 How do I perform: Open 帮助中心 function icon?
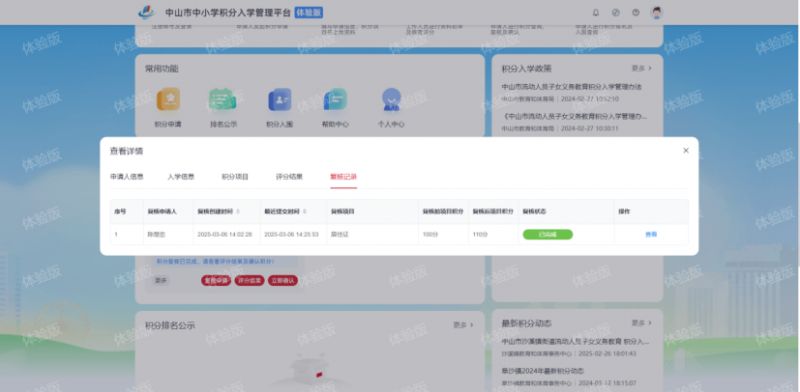pos(335,100)
